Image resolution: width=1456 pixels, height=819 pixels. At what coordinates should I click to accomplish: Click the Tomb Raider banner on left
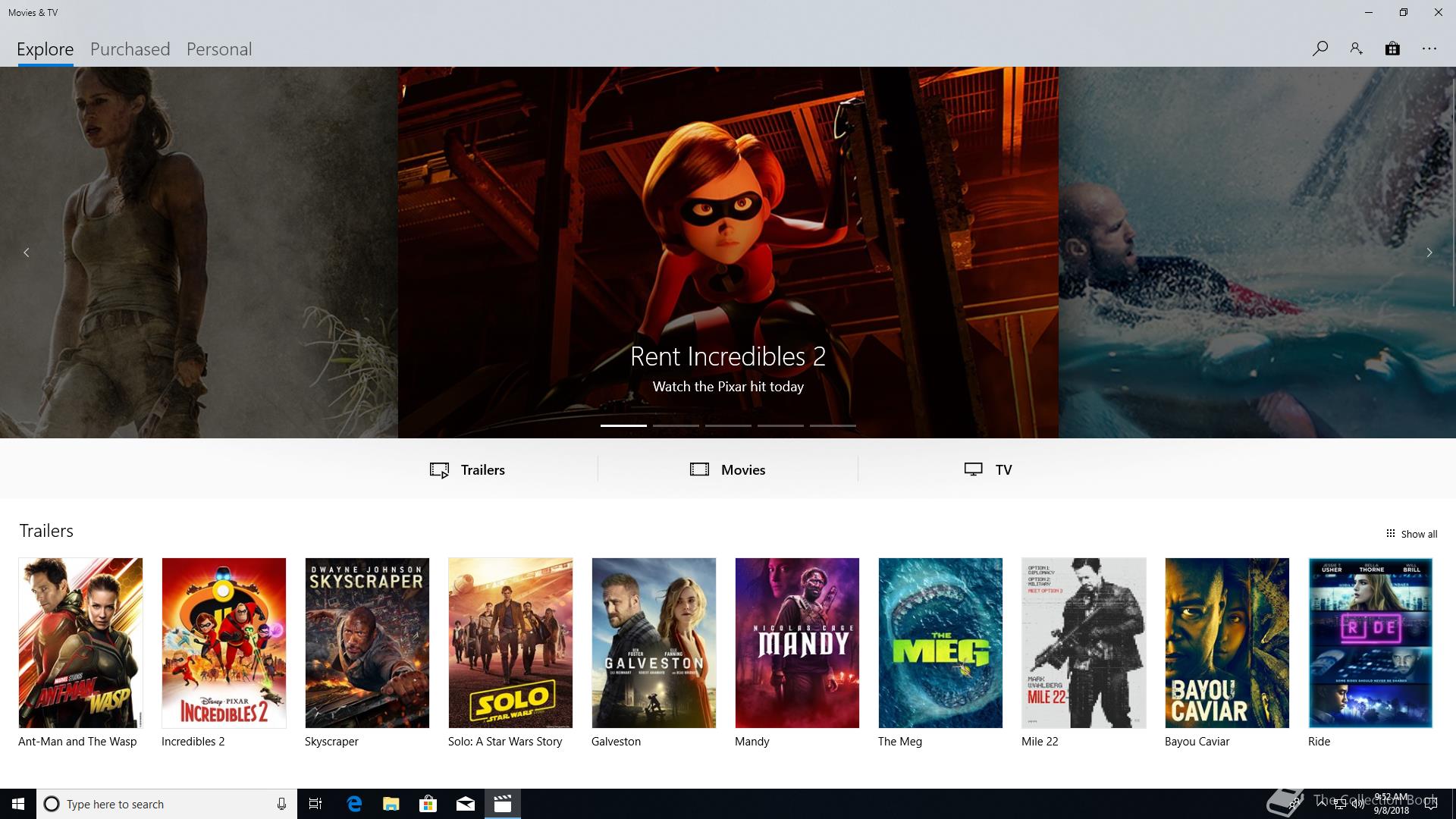click(x=199, y=253)
